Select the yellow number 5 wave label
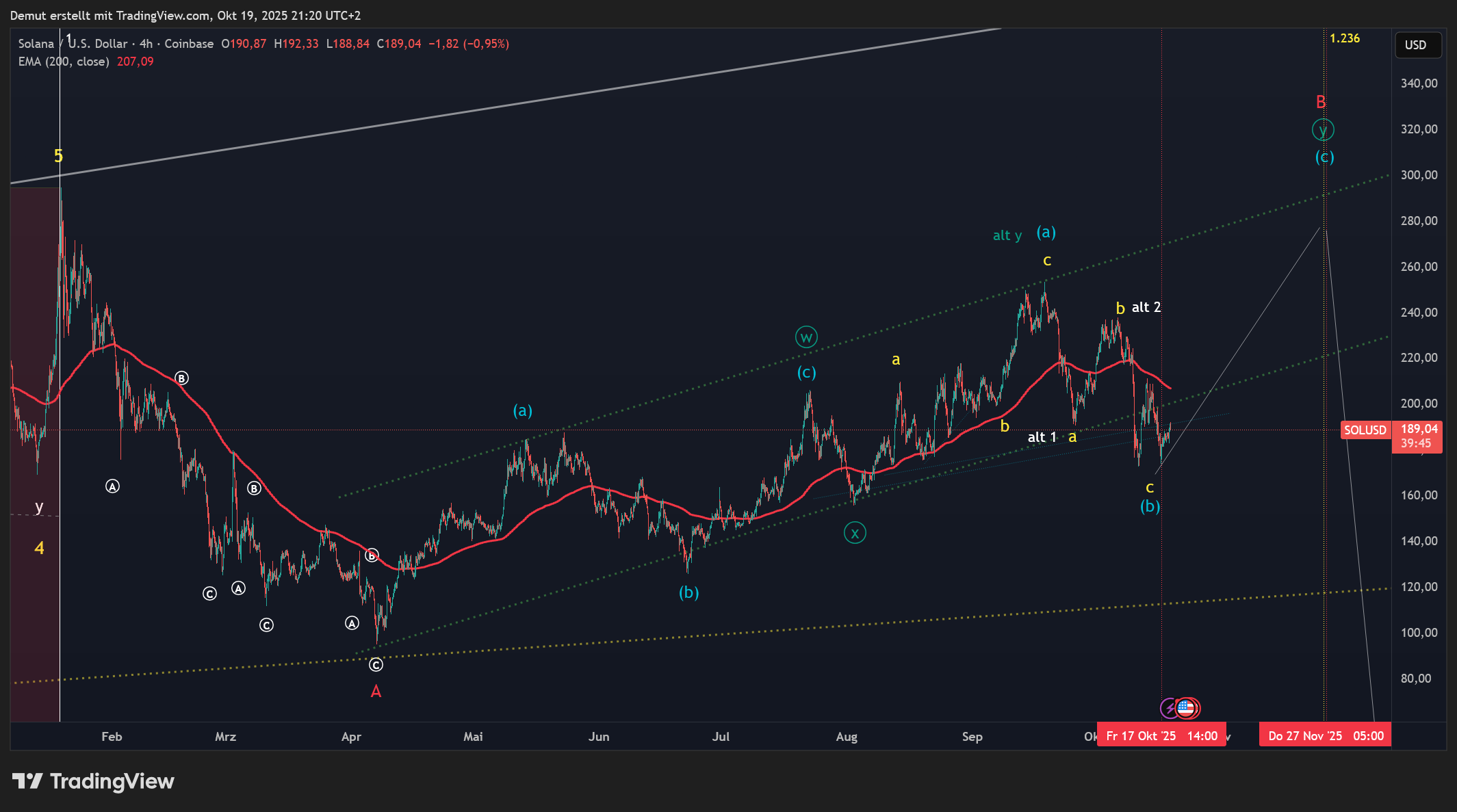This screenshot has width=1457, height=812. point(58,156)
